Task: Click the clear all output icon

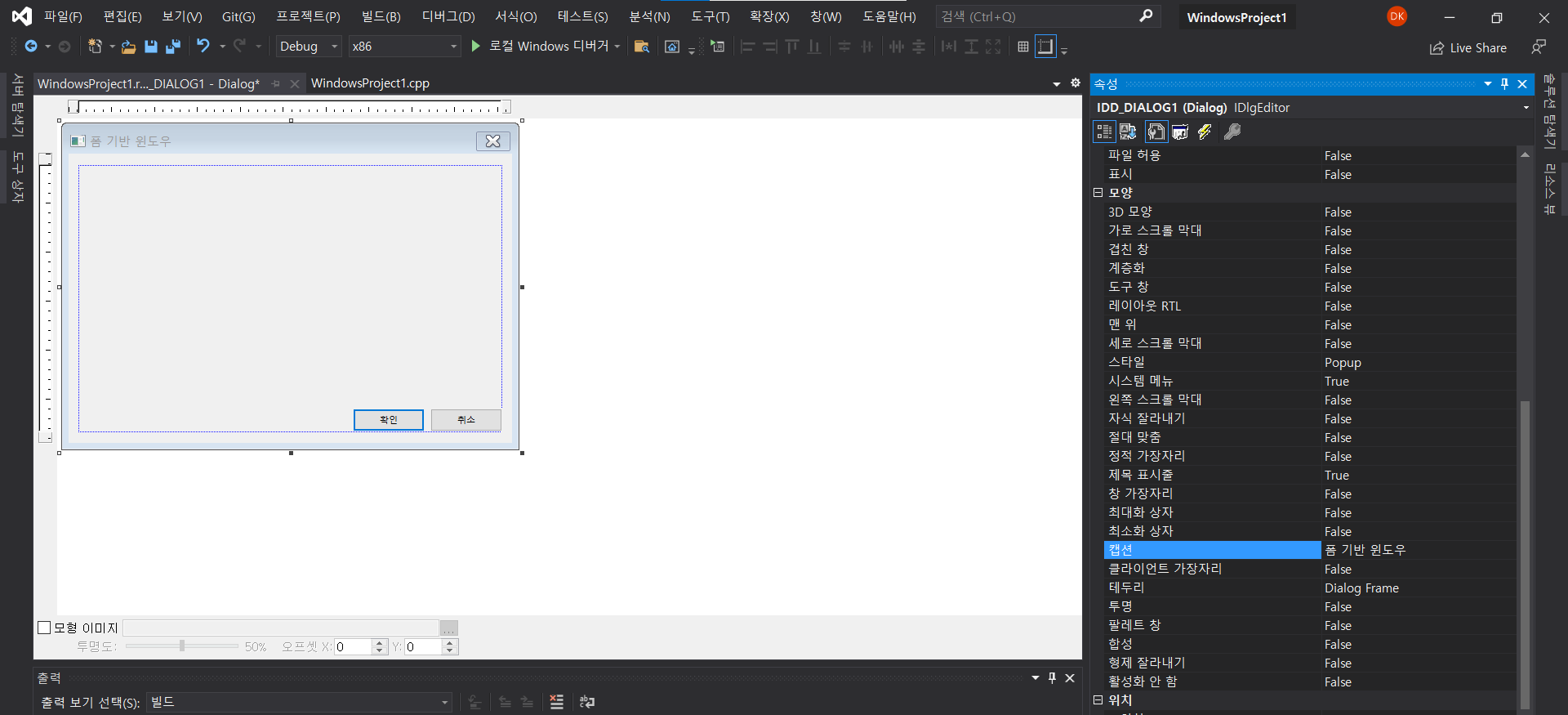Action: pos(557,702)
